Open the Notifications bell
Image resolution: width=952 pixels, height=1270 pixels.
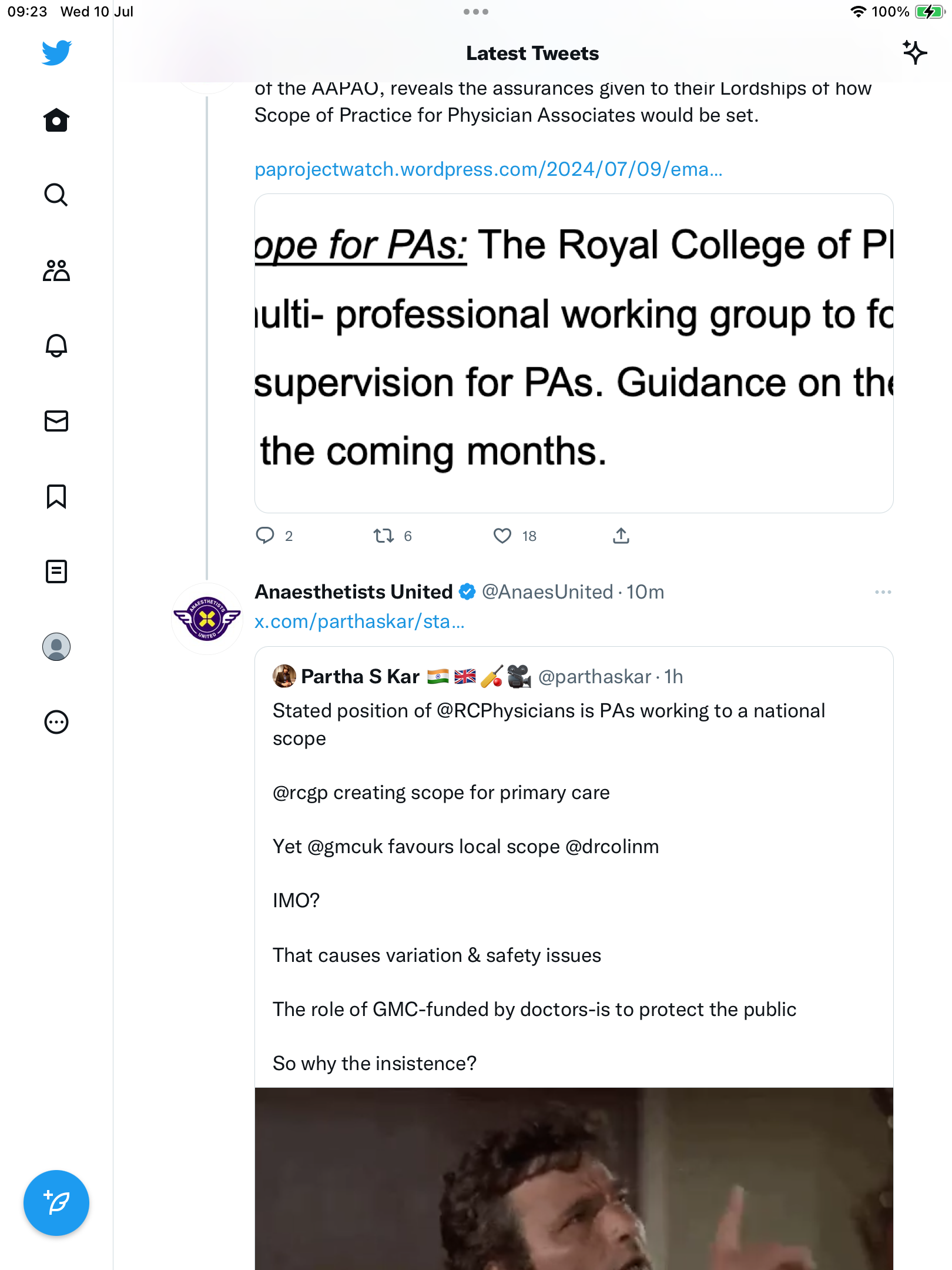pyautogui.click(x=56, y=346)
